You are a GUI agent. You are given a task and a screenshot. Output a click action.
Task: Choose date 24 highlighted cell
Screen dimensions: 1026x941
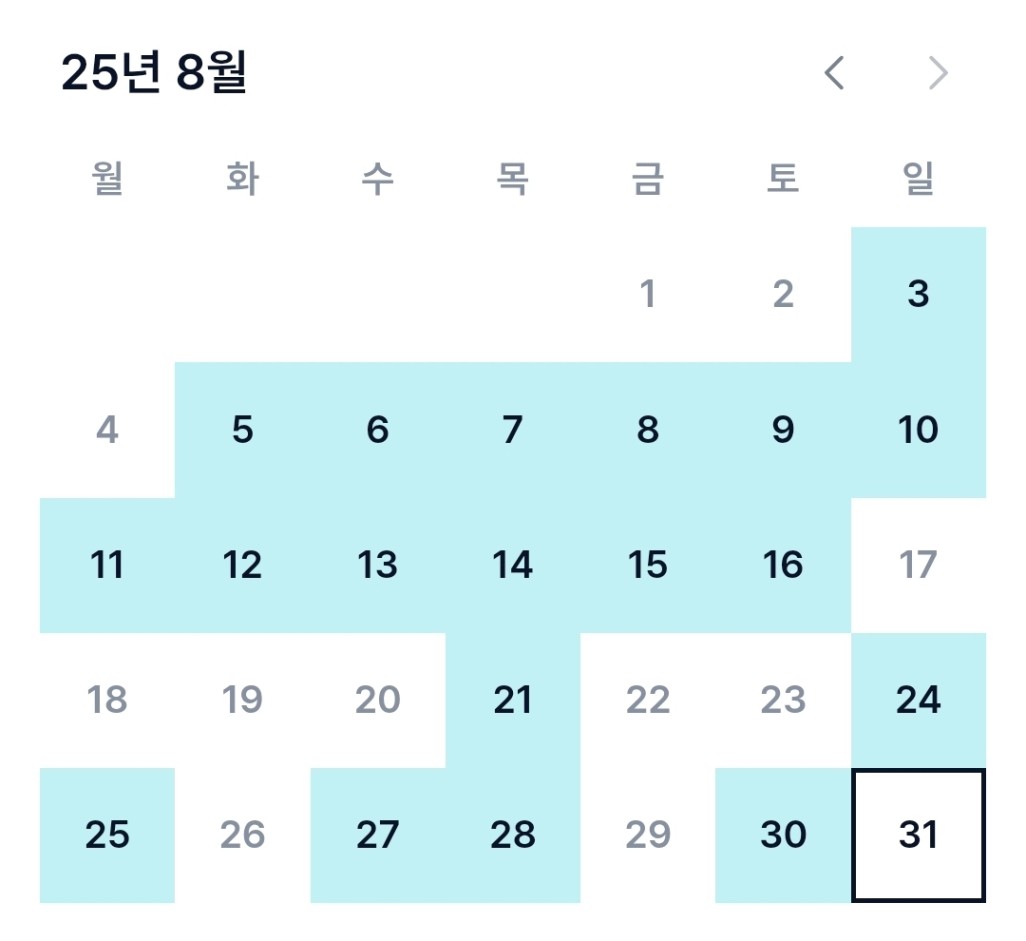919,700
